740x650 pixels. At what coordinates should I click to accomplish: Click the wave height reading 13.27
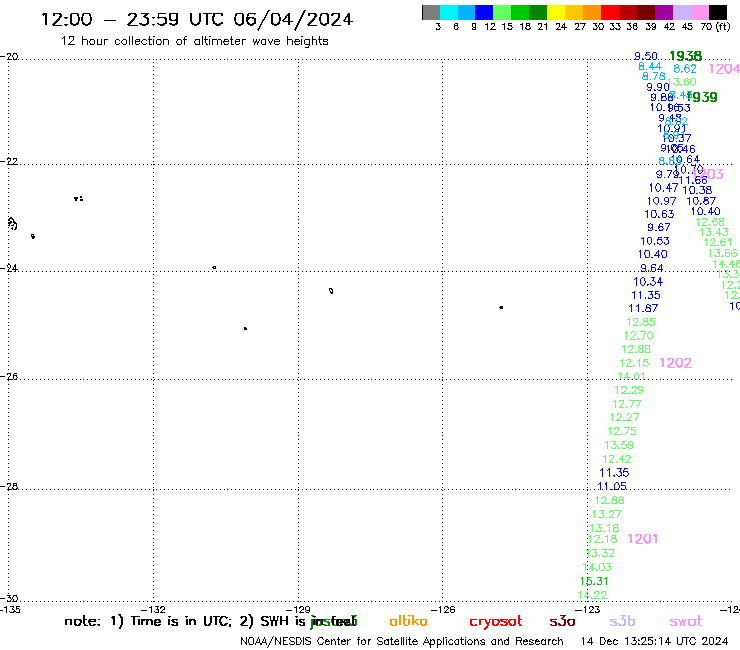606,514
